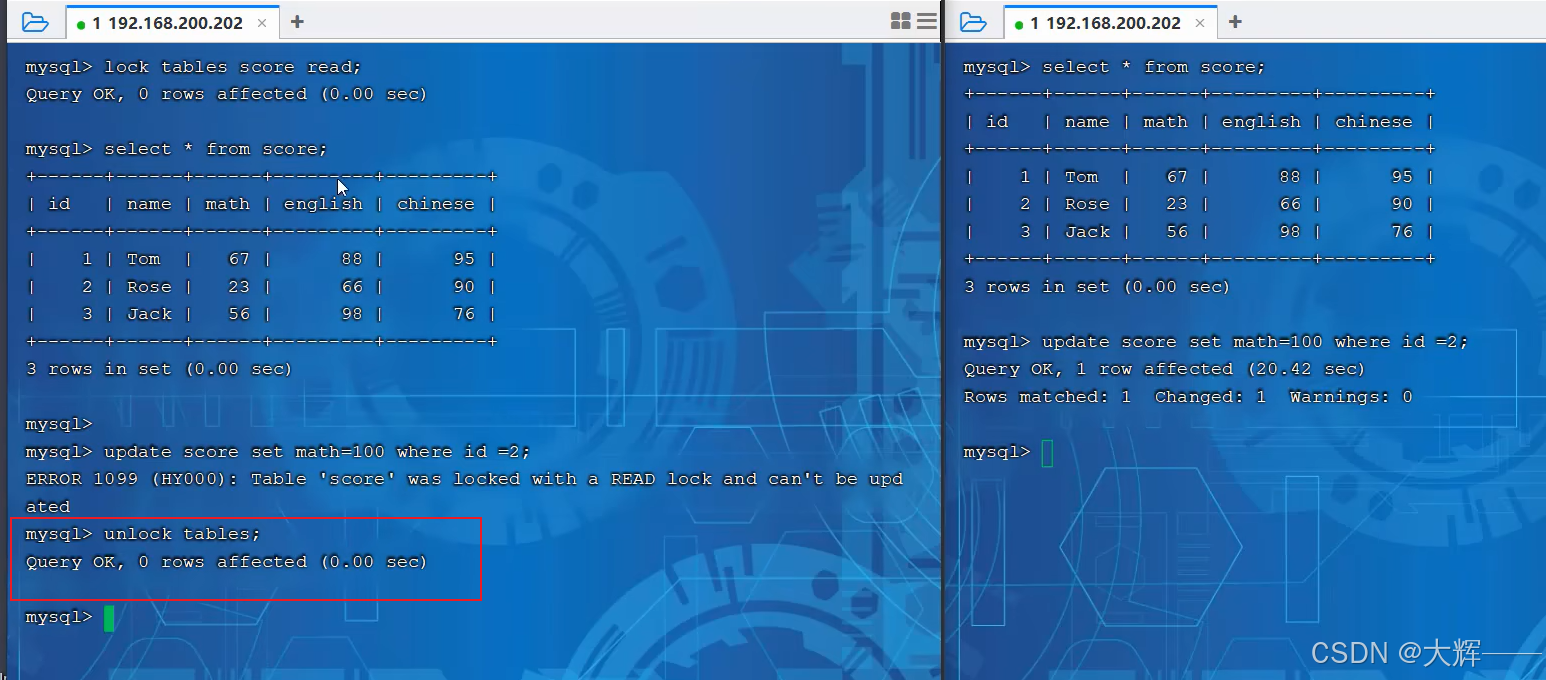Viewport: 1546px width, 680px height.
Task: Click 'Tom' row in right pane table
Action: (x=1199, y=177)
